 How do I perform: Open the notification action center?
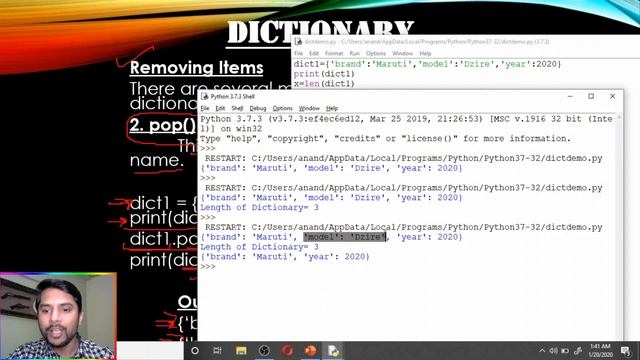pyautogui.click(x=625, y=351)
